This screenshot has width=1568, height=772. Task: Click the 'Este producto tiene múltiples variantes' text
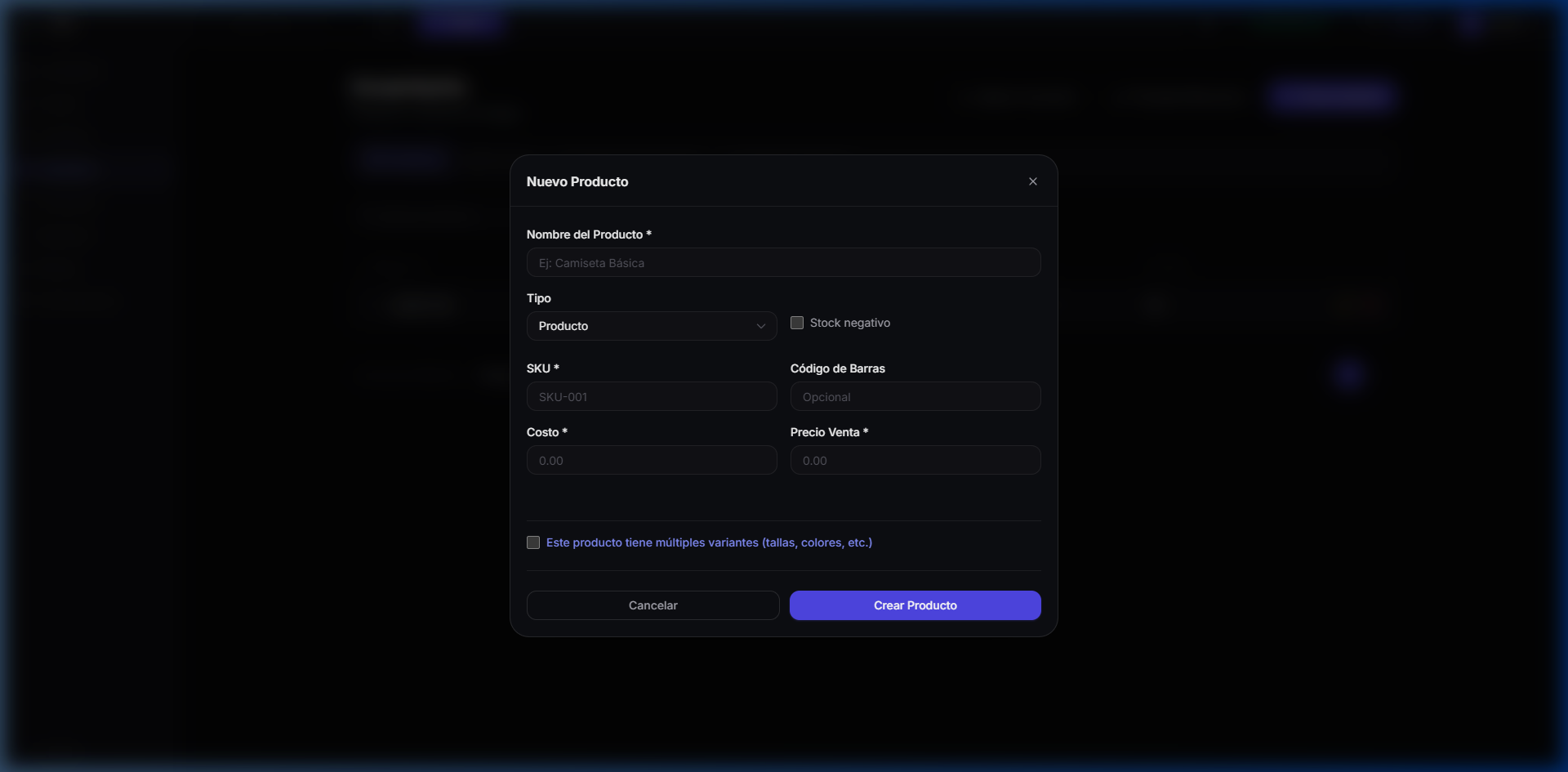pos(709,542)
